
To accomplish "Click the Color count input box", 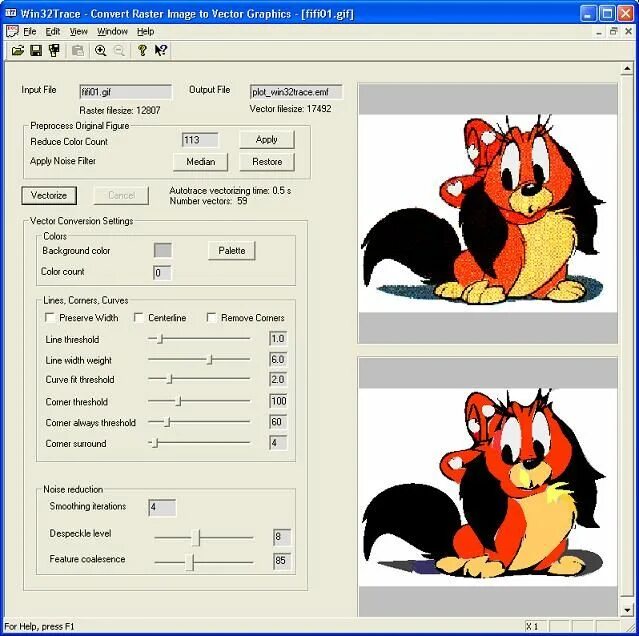I will [x=162, y=273].
